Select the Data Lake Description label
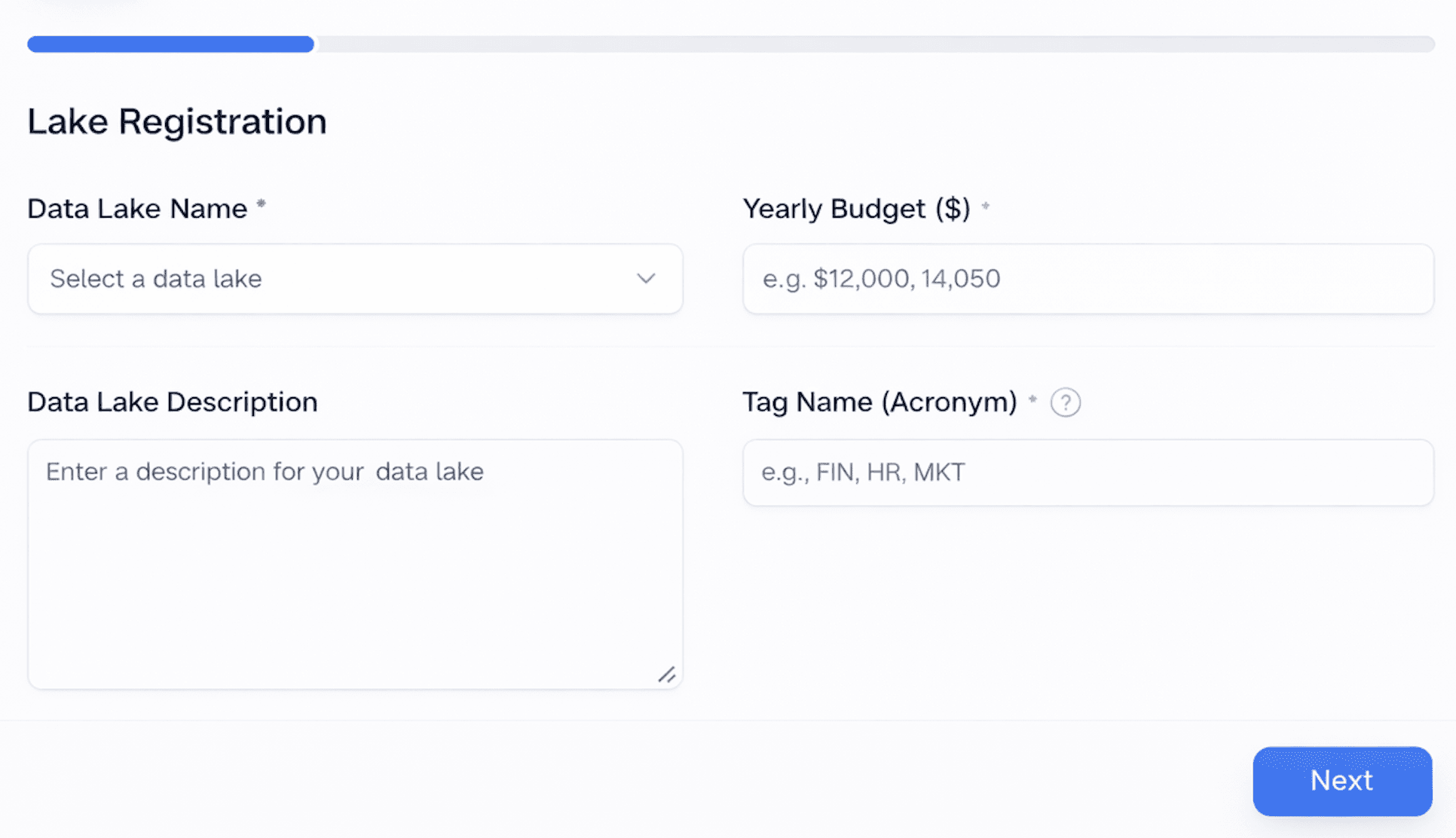 (172, 402)
